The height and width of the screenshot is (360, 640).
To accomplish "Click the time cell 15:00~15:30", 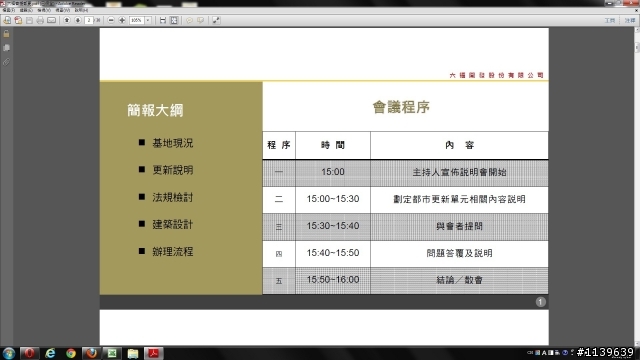I will [x=333, y=199].
